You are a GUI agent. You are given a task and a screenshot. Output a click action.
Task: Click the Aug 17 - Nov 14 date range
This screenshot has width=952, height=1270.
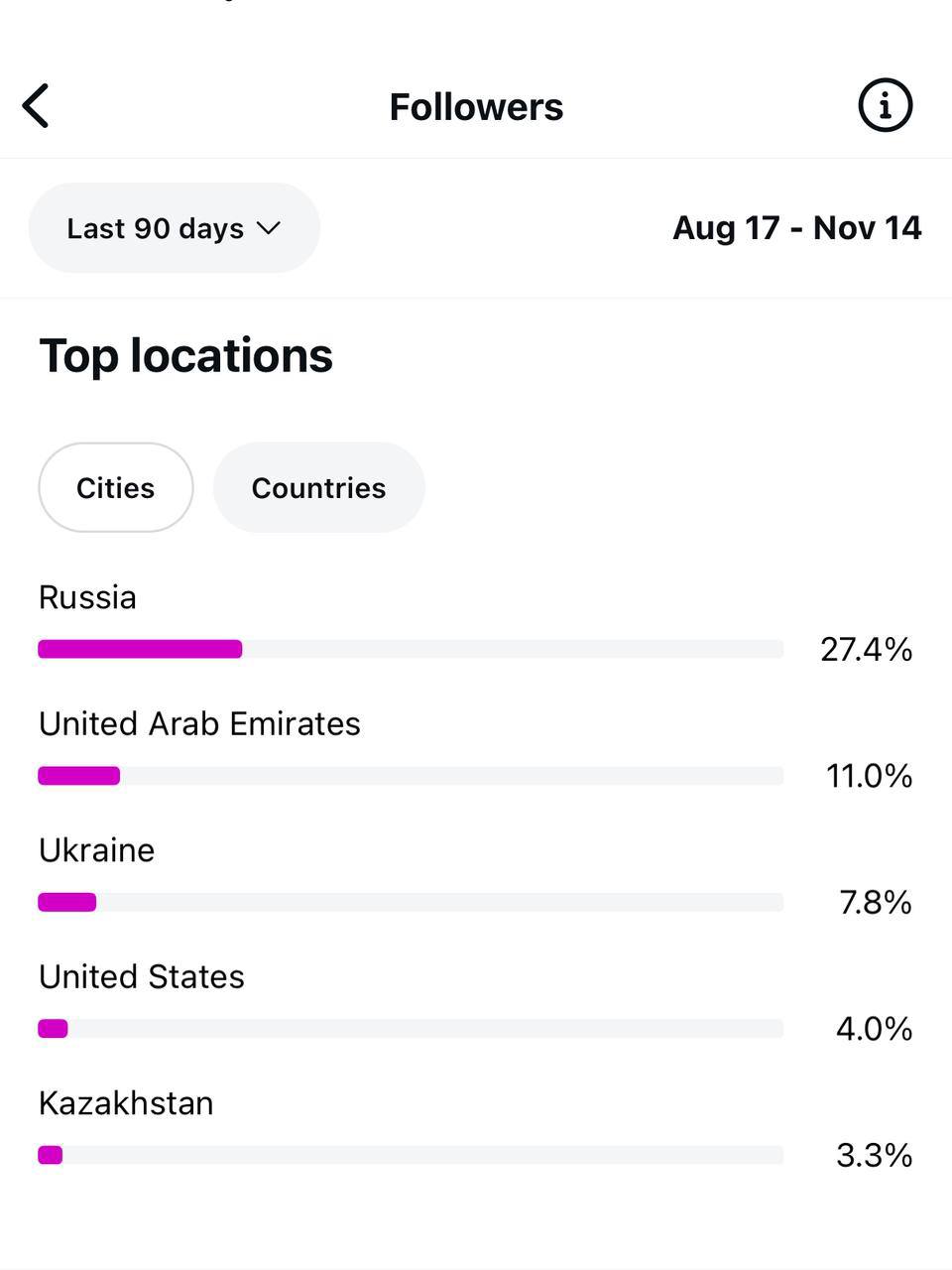coord(796,228)
